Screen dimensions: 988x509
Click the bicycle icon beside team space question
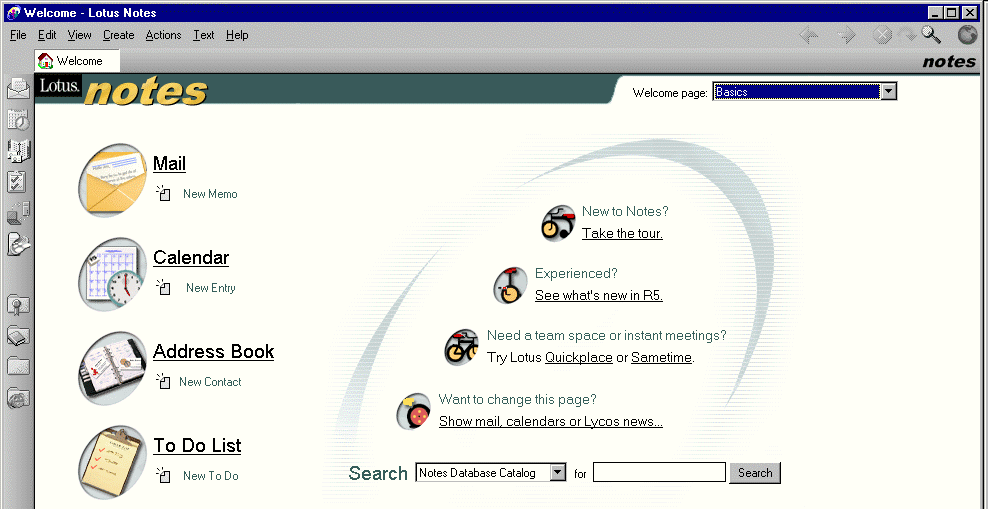(461, 347)
